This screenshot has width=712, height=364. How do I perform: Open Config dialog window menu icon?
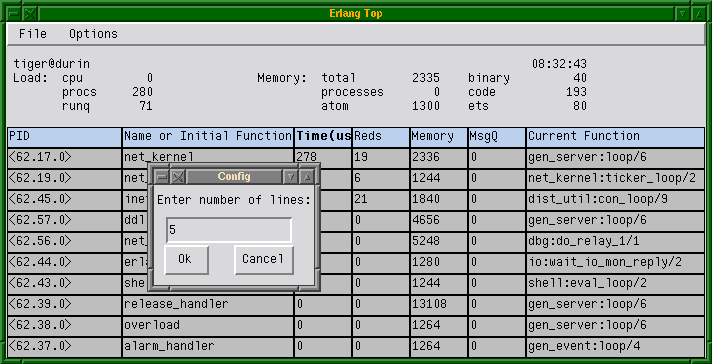[162, 177]
